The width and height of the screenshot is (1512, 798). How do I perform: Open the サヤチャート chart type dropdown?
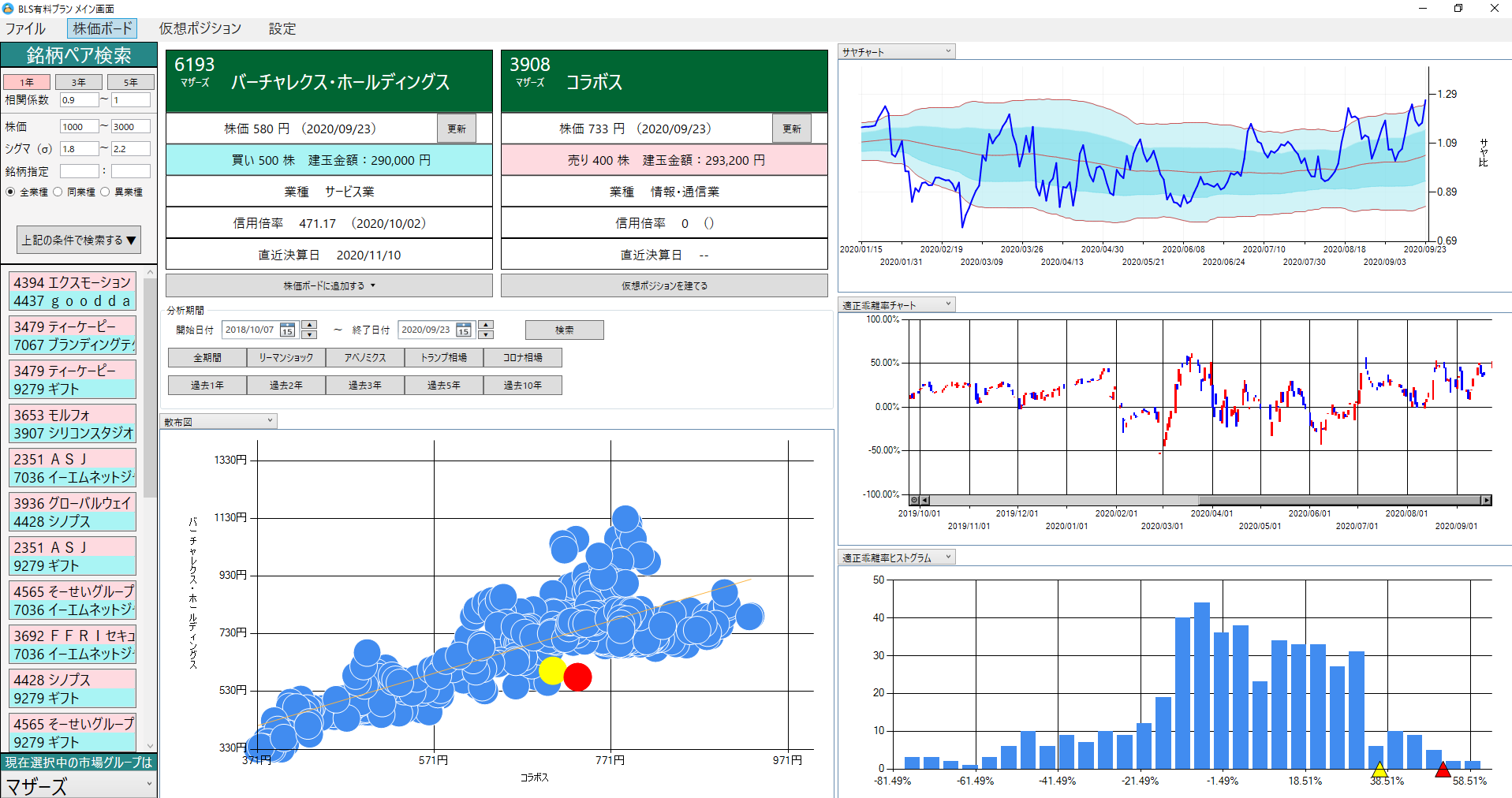click(896, 52)
